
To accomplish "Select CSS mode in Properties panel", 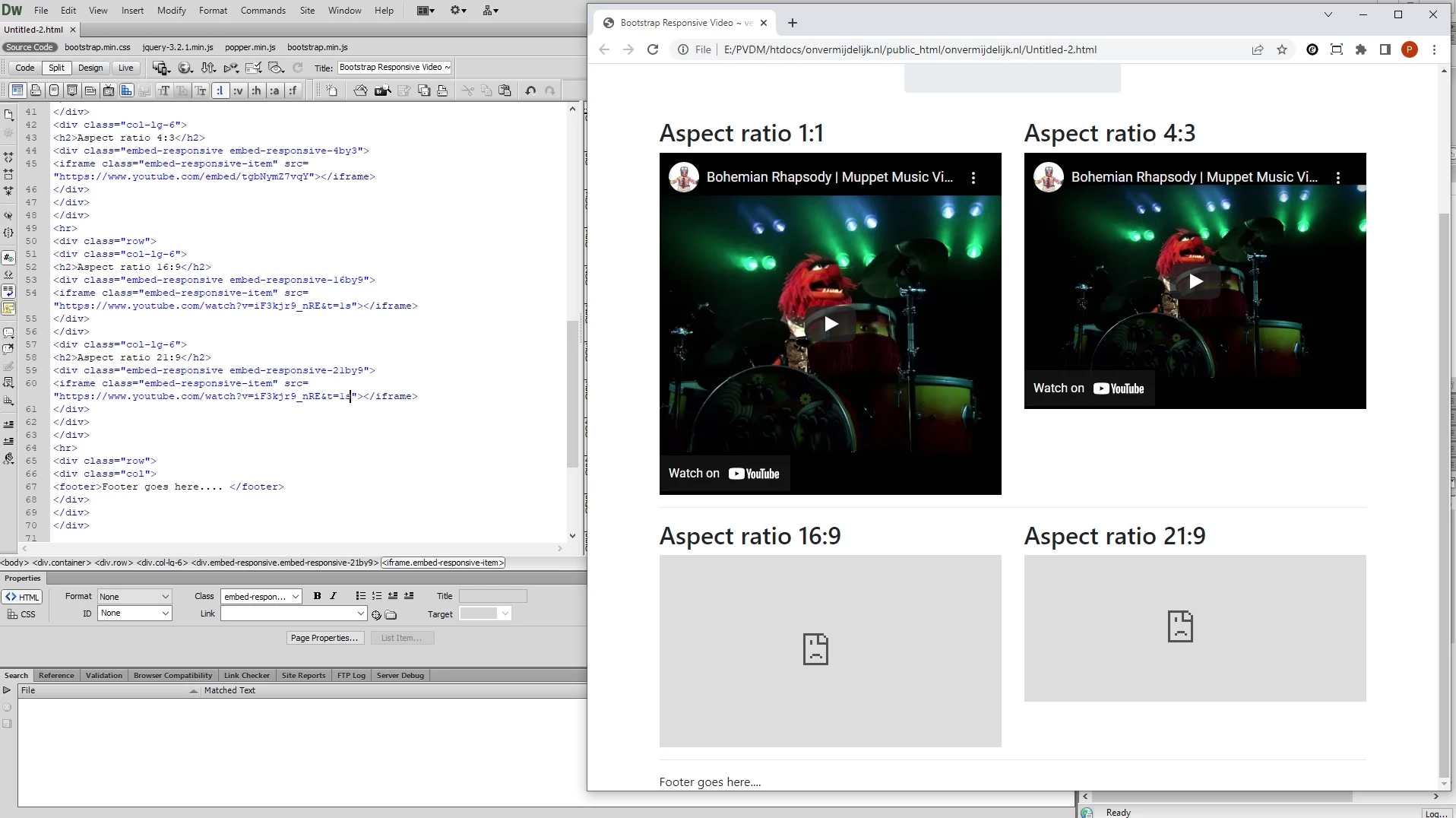I will [x=21, y=614].
